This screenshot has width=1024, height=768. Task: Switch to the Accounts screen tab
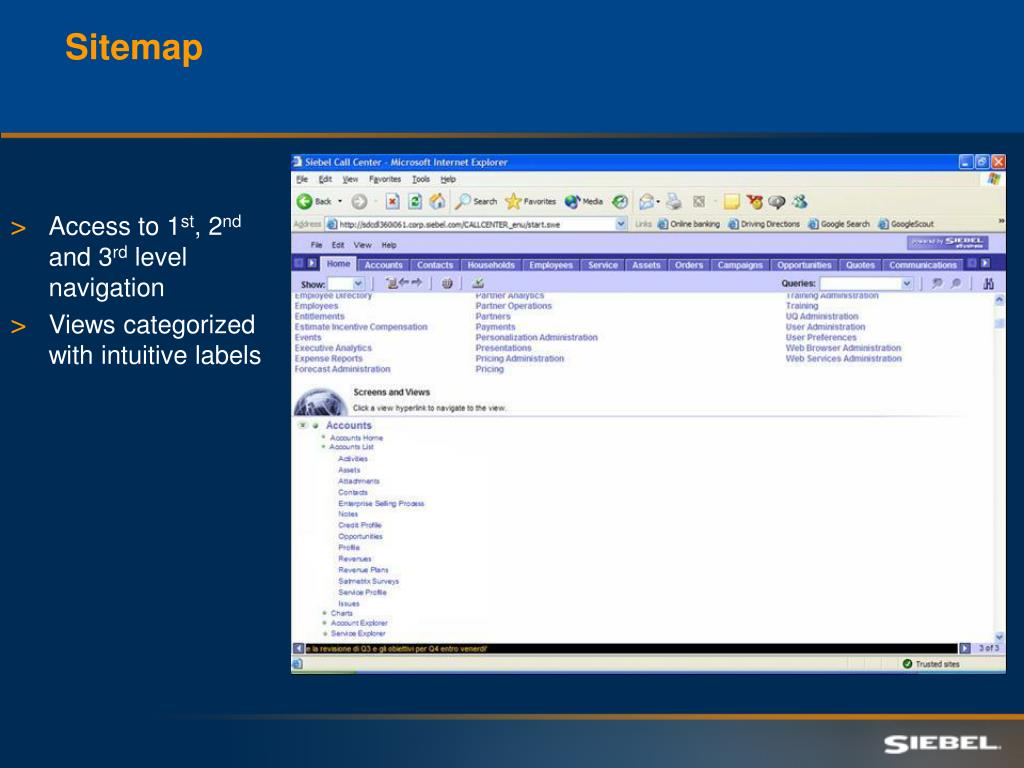point(383,264)
